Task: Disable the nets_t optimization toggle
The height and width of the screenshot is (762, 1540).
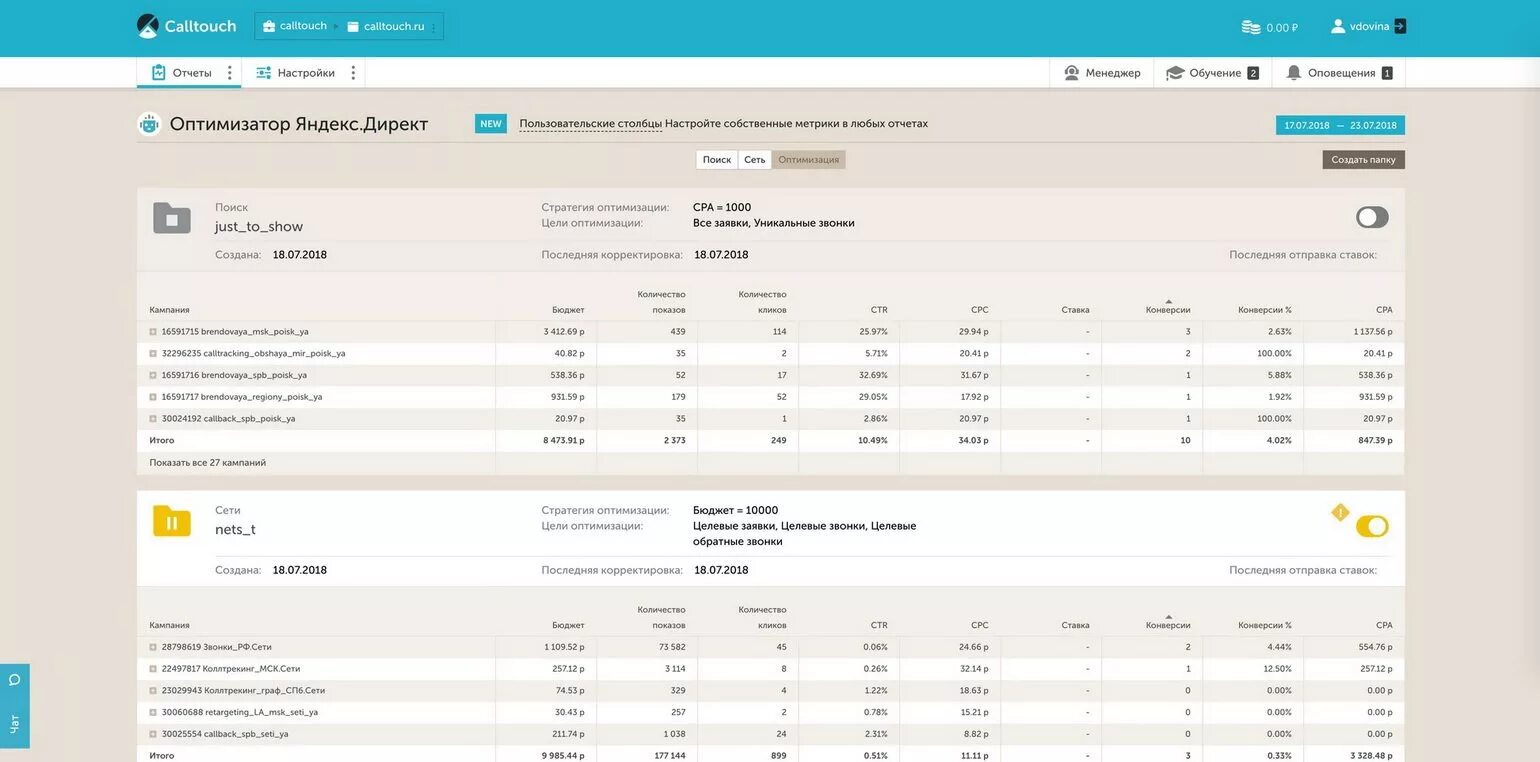Action: (x=1372, y=526)
